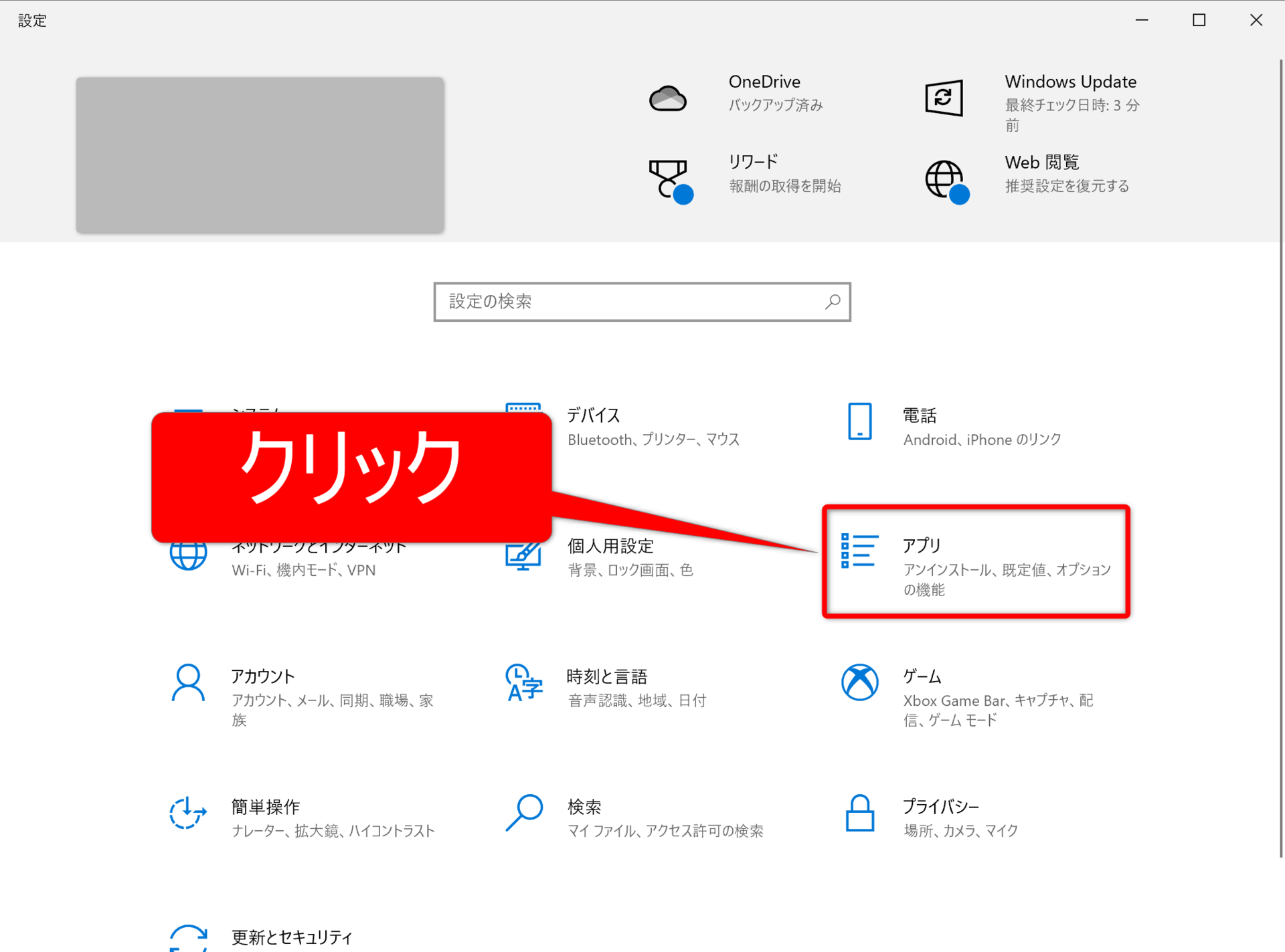This screenshot has width=1285, height=952.
Task: Open 個人用設定 personalization settings
Action: click(610, 547)
